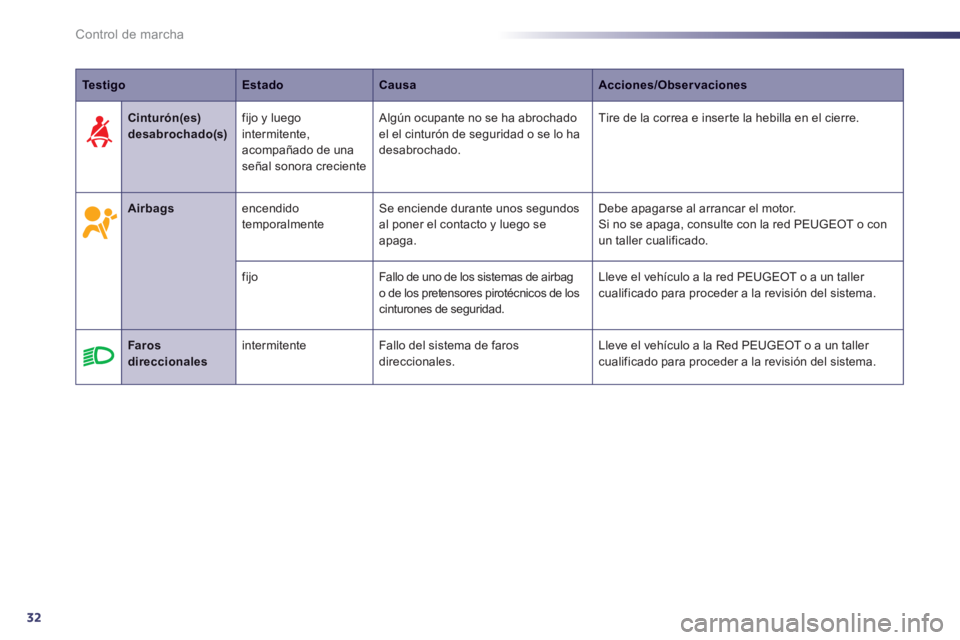The width and height of the screenshot is (960, 640).
Task: Select the 'Testigo' column header
Action: [156, 85]
